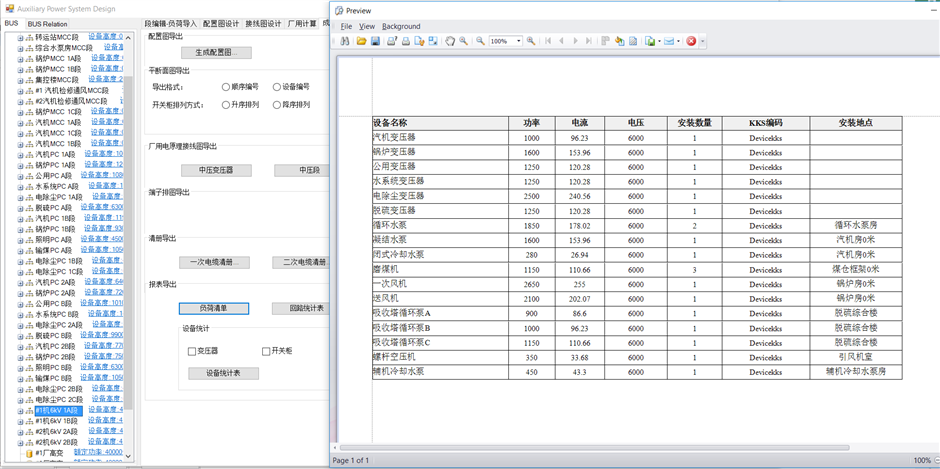The height and width of the screenshot is (469, 940).
Task: Select the 升序排列 radio button
Action: [226, 105]
